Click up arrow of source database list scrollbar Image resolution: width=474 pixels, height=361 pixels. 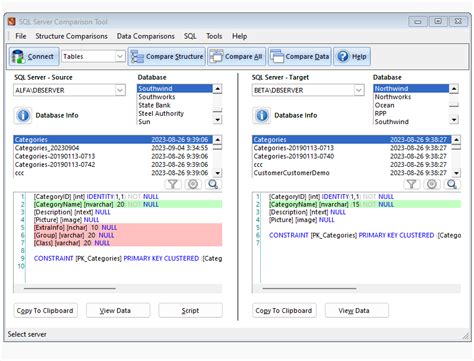(x=217, y=89)
